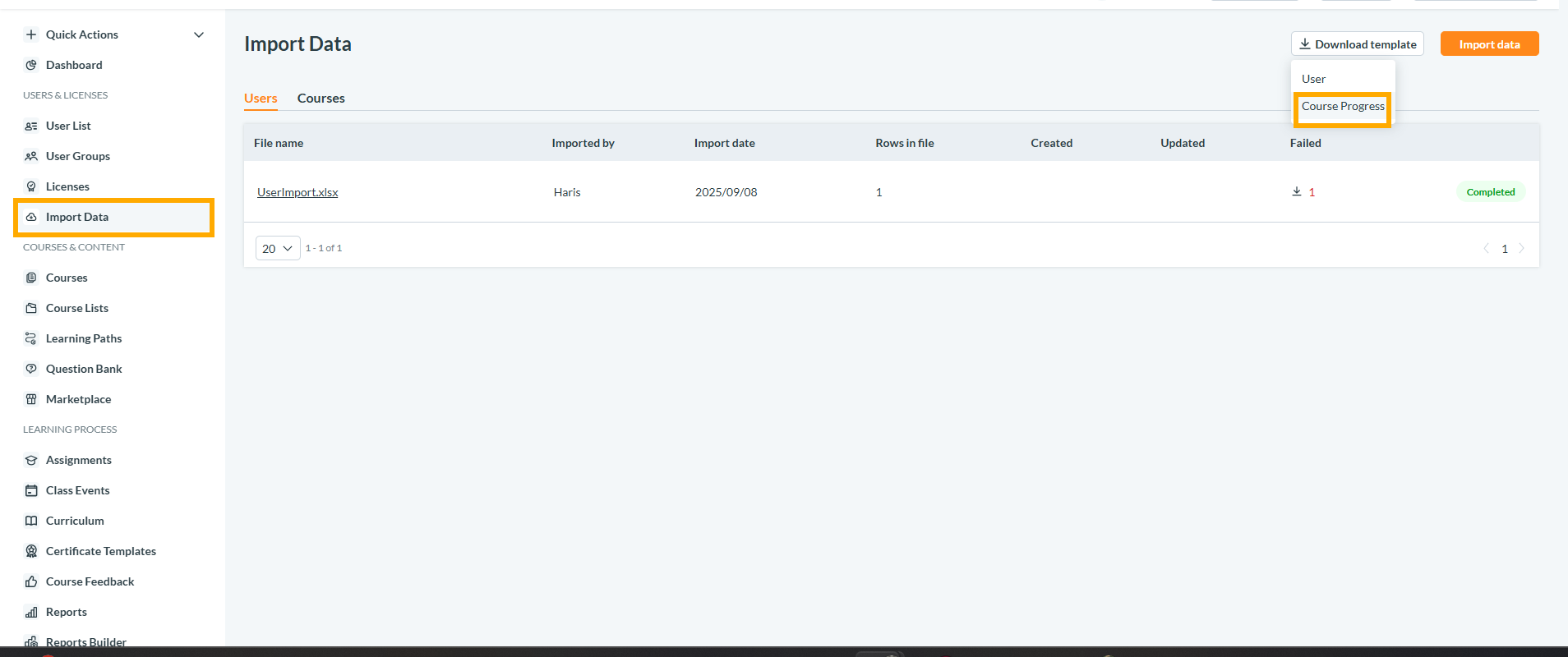Image resolution: width=1568 pixels, height=657 pixels.
Task: Click the Rows in file column header
Action: point(905,143)
